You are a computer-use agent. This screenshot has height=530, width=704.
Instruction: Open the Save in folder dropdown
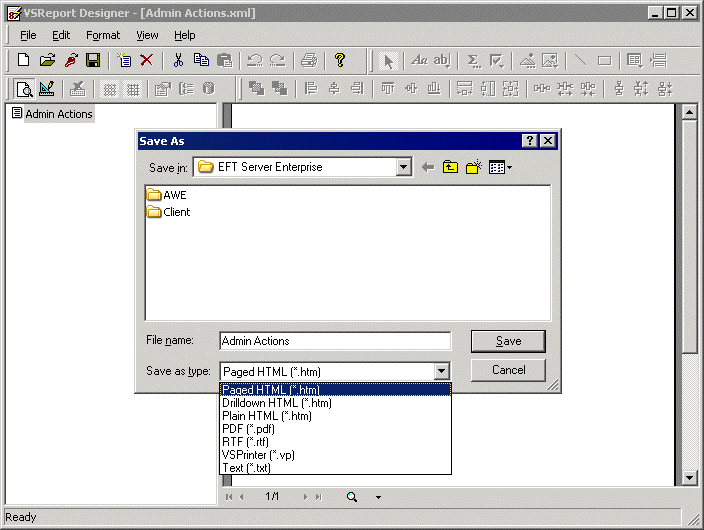click(x=403, y=168)
